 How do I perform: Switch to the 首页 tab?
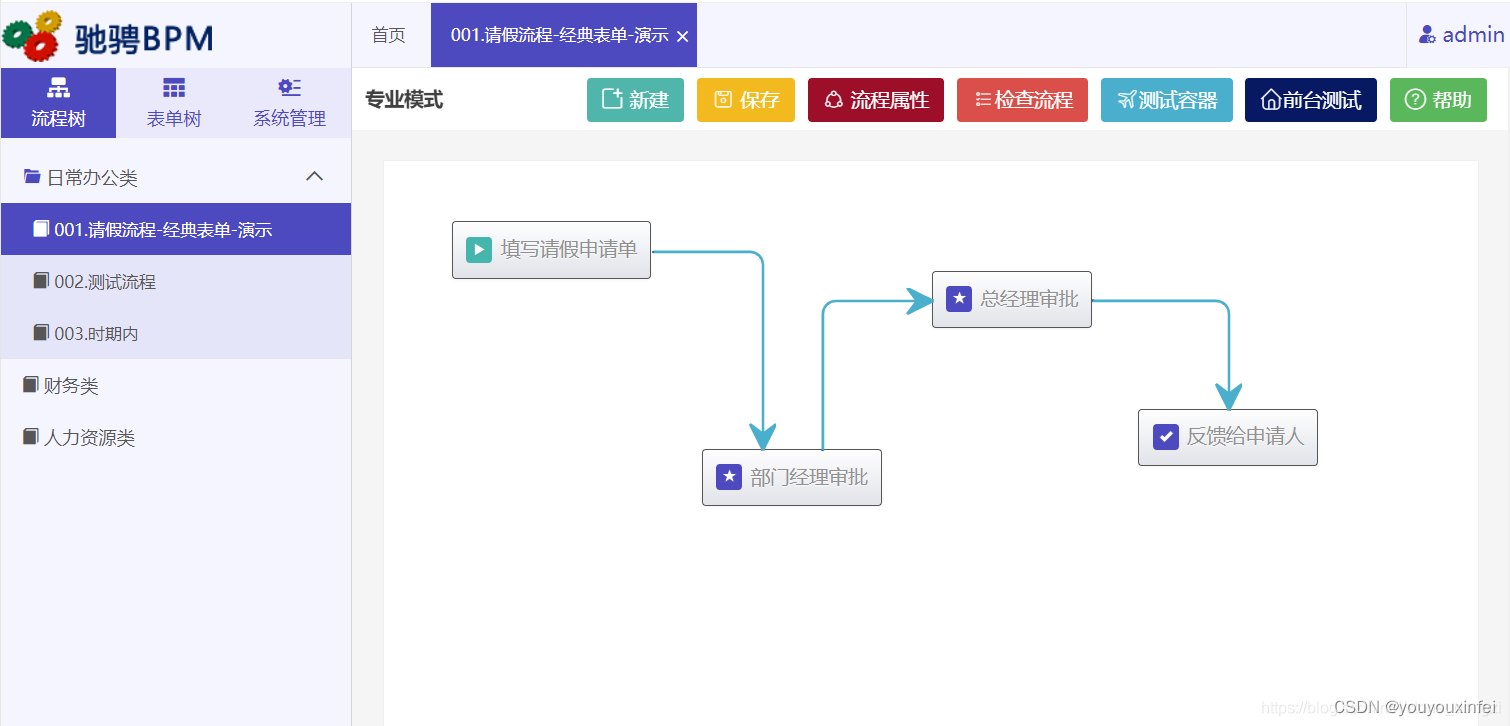pos(388,34)
